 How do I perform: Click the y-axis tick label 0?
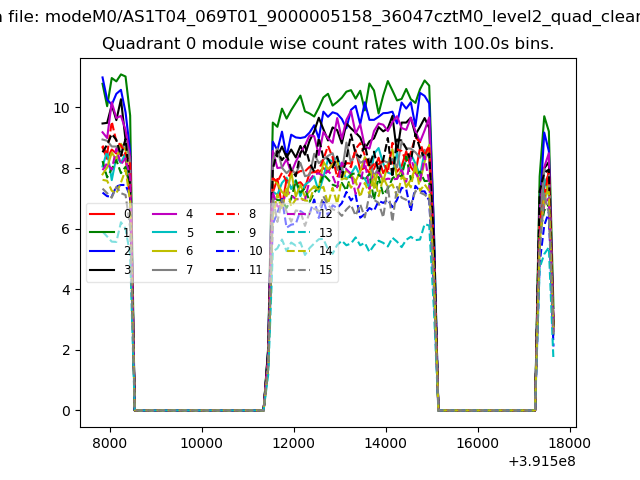(65, 411)
